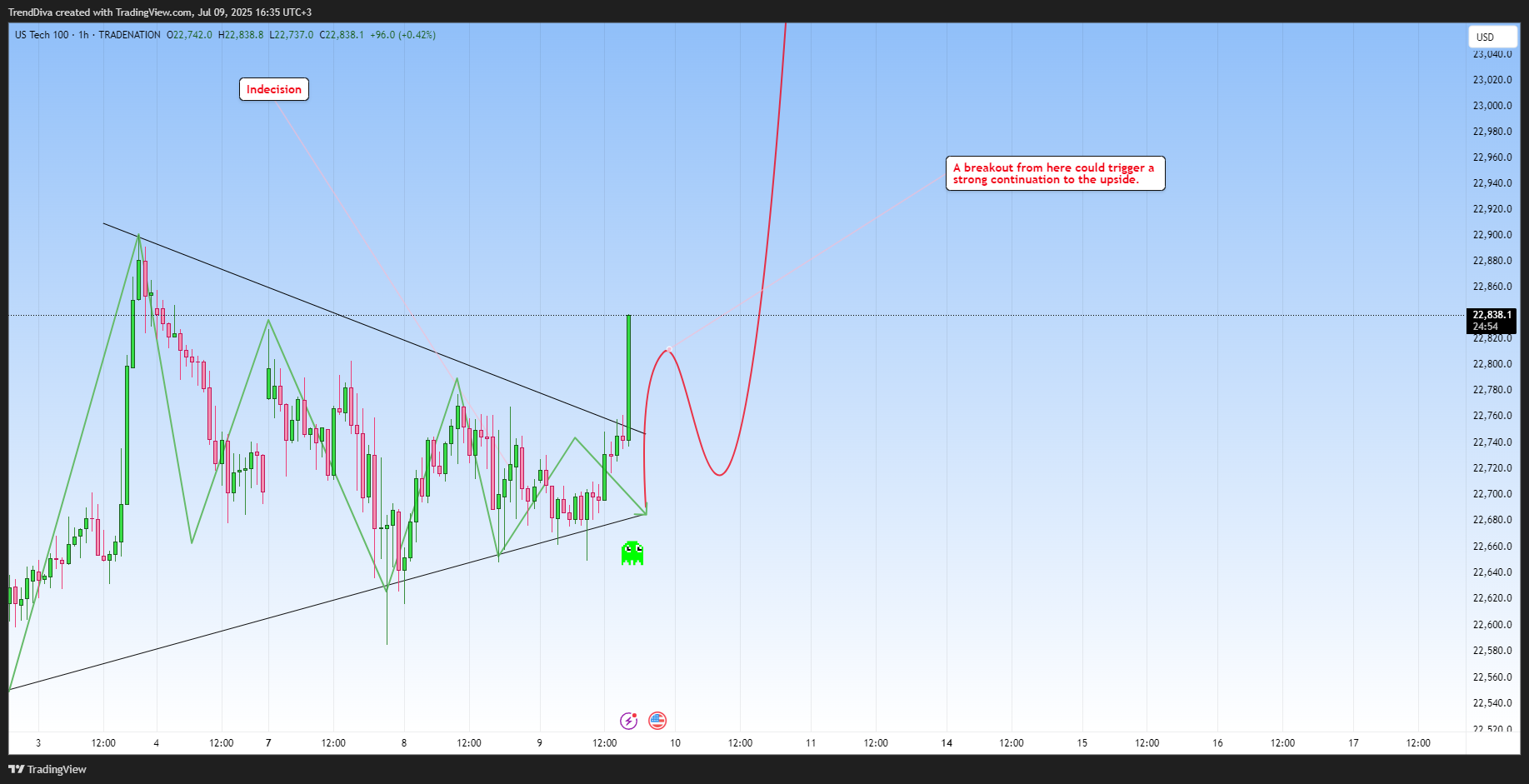Click the 23,000.0 price axis label
This screenshot has height=784, width=1529.
point(1492,106)
